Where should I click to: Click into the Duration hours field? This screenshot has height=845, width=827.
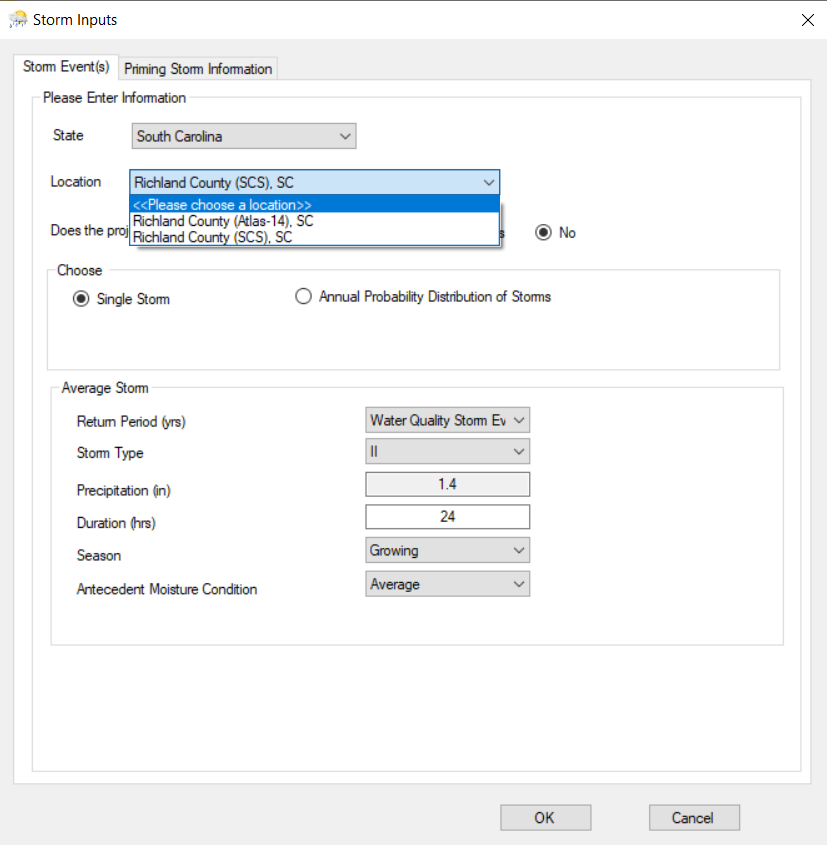coord(447,517)
